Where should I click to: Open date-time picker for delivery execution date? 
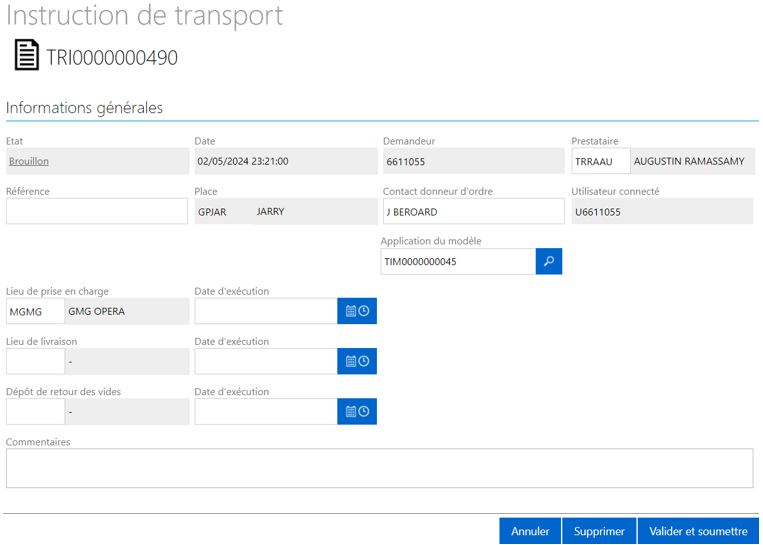357,361
